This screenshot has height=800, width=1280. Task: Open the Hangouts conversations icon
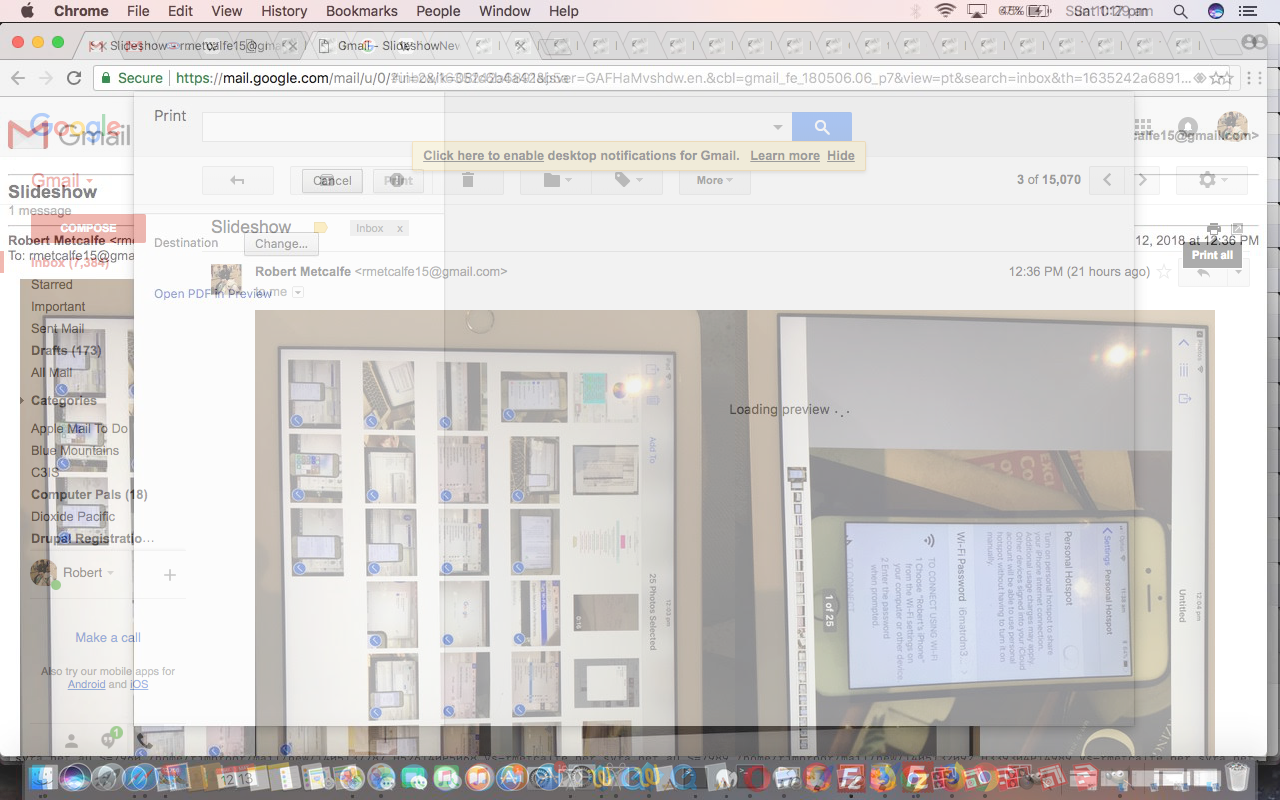tap(109, 741)
